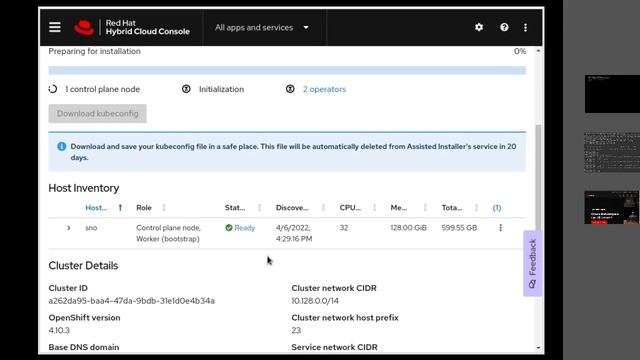Viewport: 640px width, 360px height.
Task: Click the sno hostname cell
Action: [91, 228]
